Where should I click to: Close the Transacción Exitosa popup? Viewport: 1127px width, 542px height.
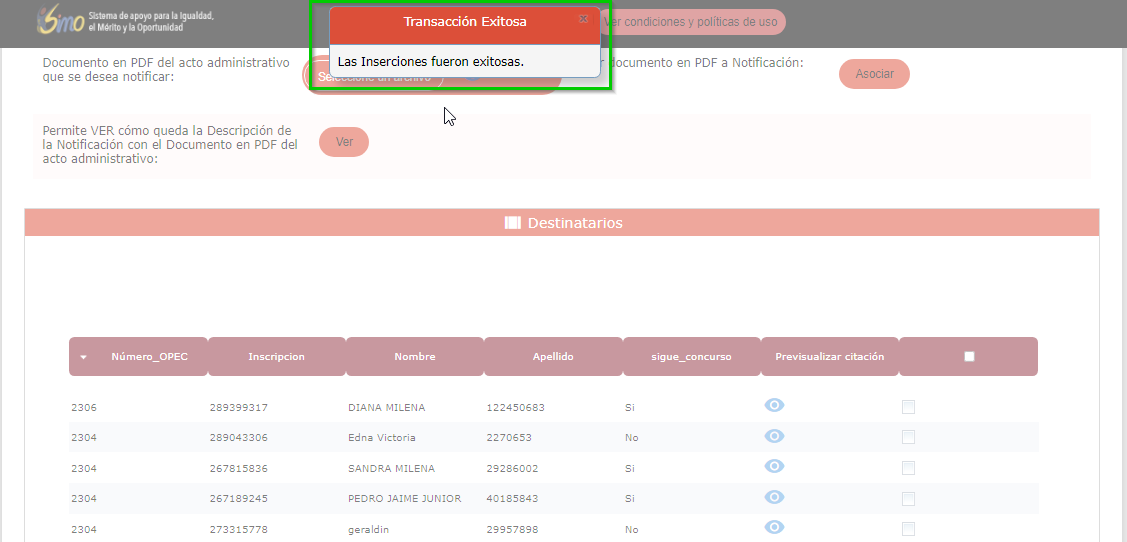tap(583, 19)
